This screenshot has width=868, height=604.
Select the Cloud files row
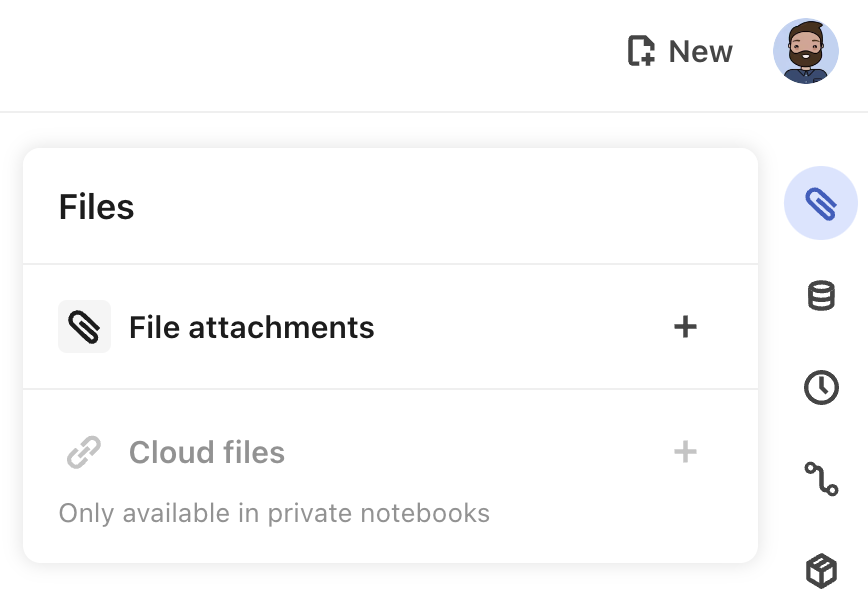coord(206,452)
